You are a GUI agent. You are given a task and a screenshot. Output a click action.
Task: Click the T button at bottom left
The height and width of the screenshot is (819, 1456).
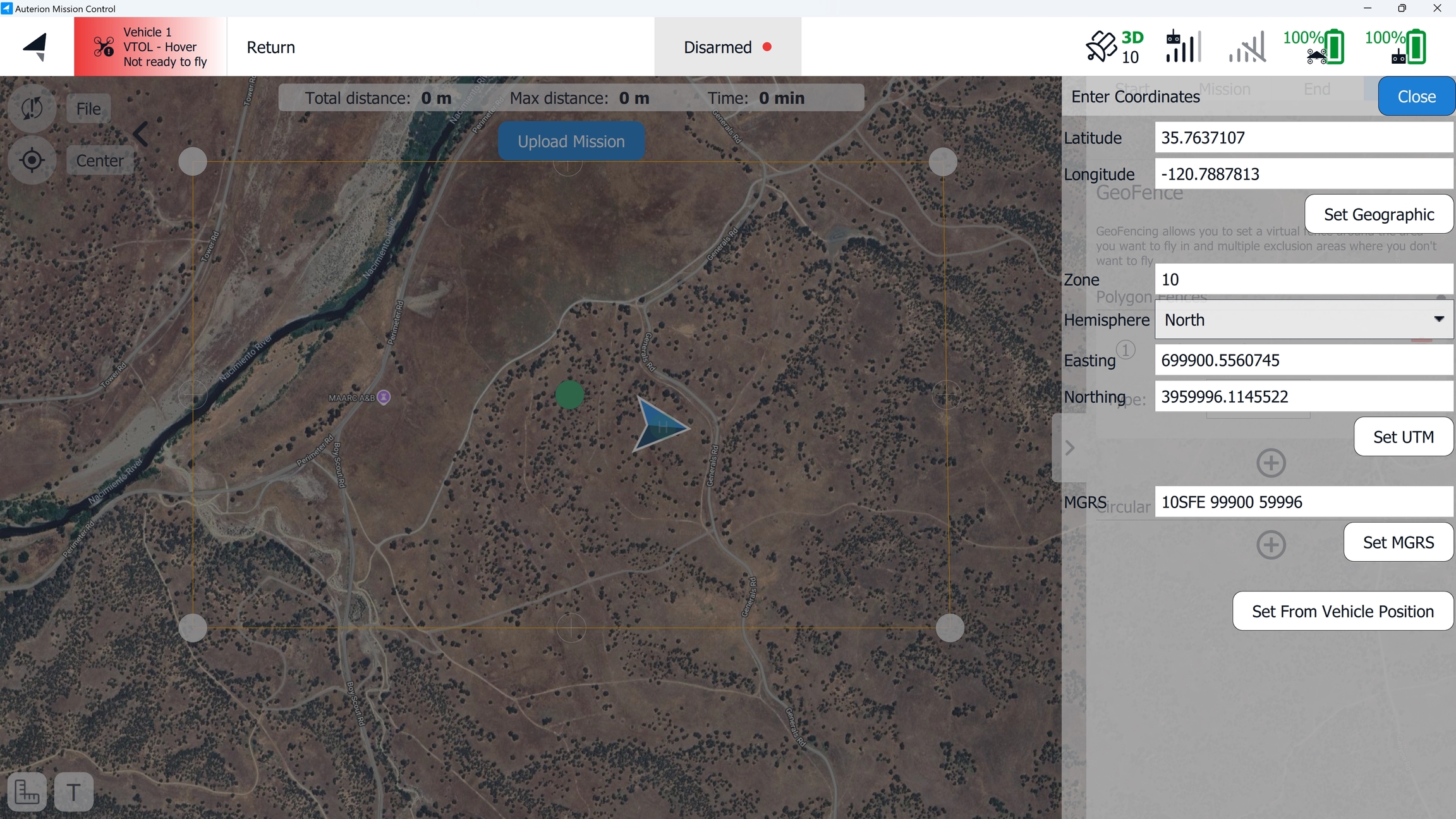[x=73, y=791]
